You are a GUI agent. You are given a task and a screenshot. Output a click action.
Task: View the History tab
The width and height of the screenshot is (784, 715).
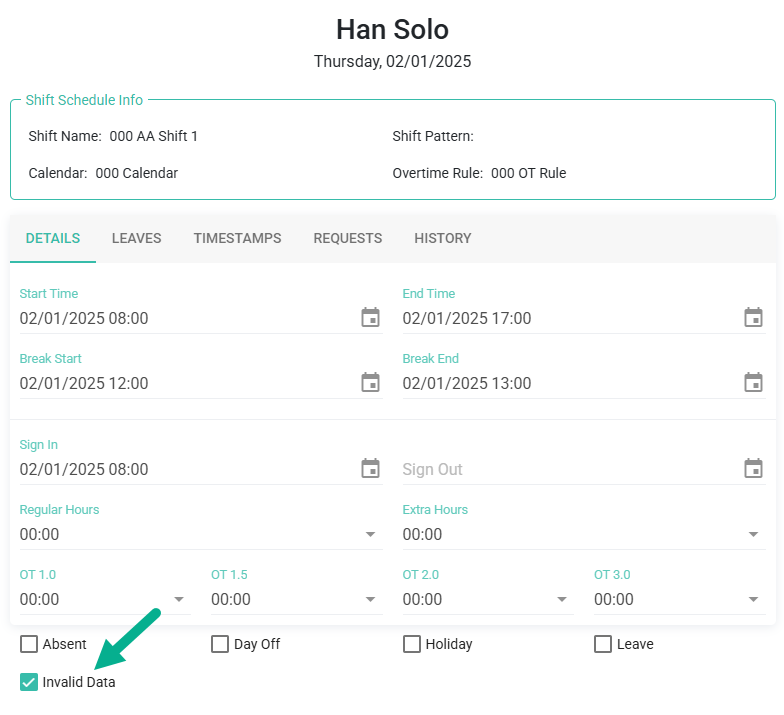click(443, 238)
